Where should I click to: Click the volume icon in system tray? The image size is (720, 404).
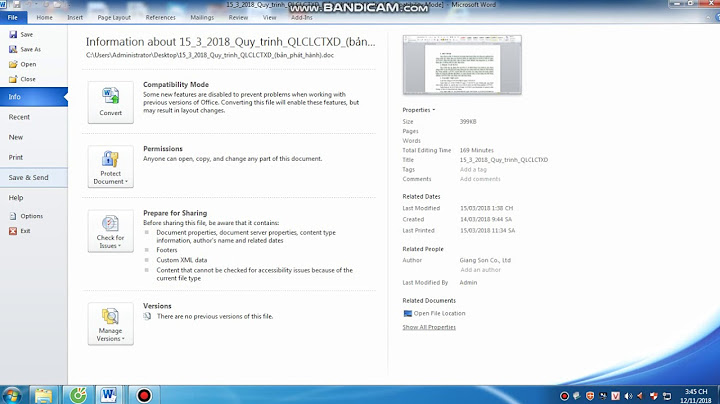click(628, 396)
